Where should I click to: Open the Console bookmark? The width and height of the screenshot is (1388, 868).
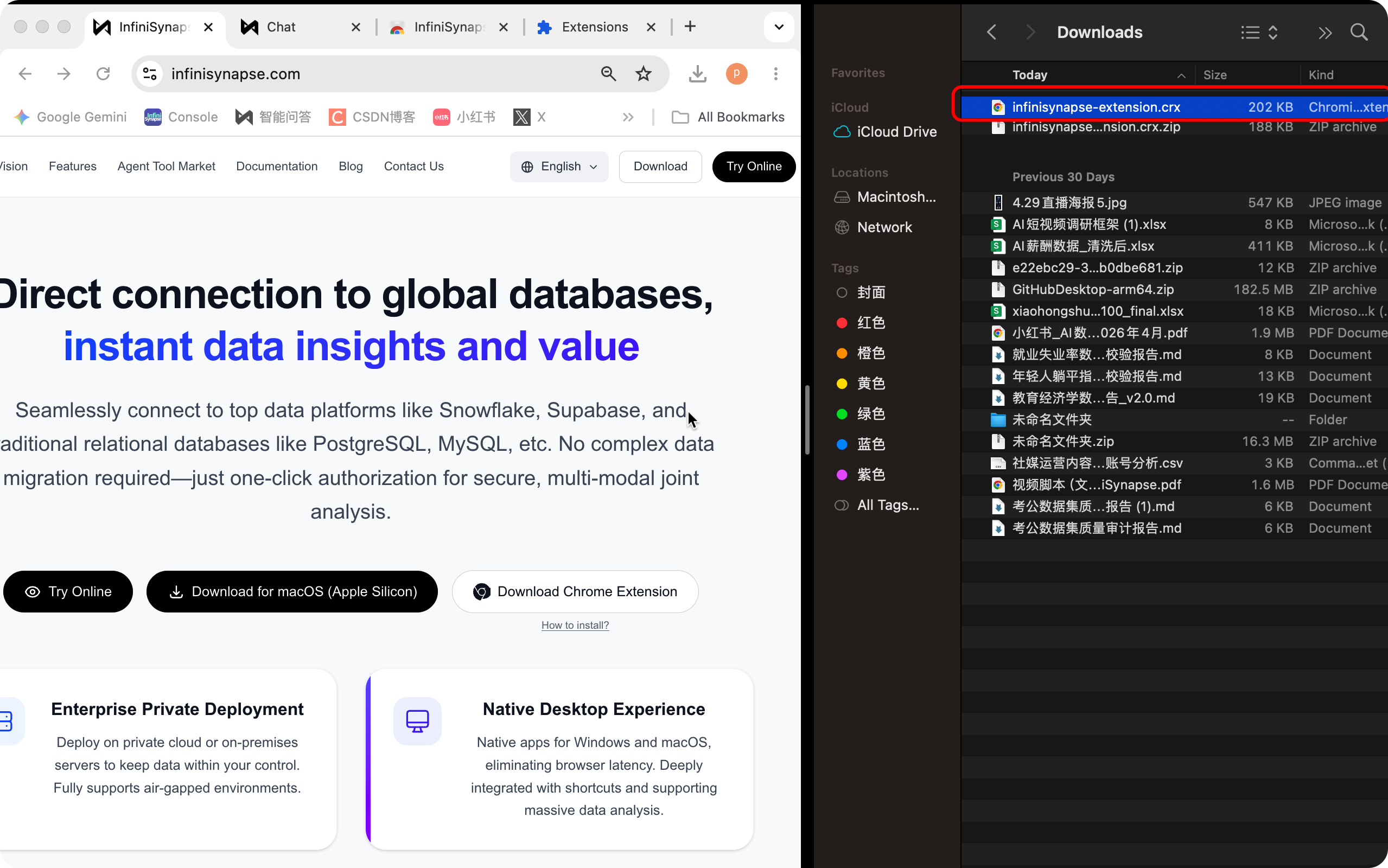[181, 117]
